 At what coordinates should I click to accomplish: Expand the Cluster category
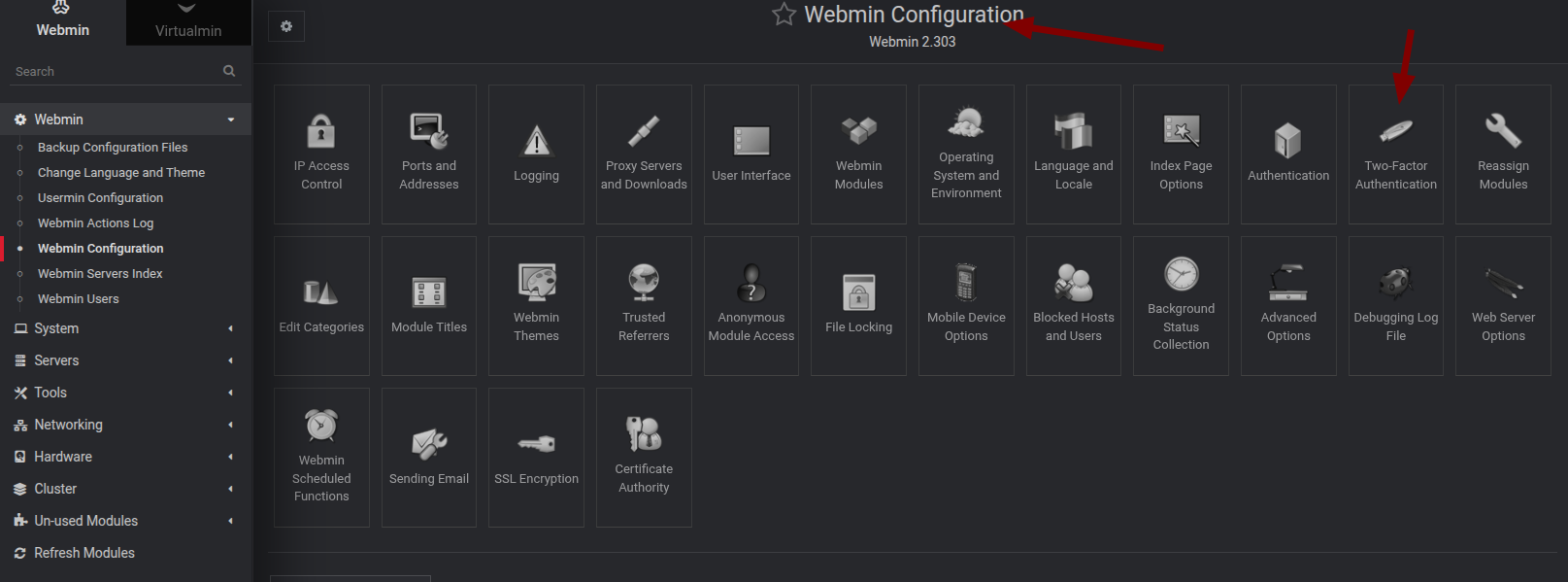[125, 489]
